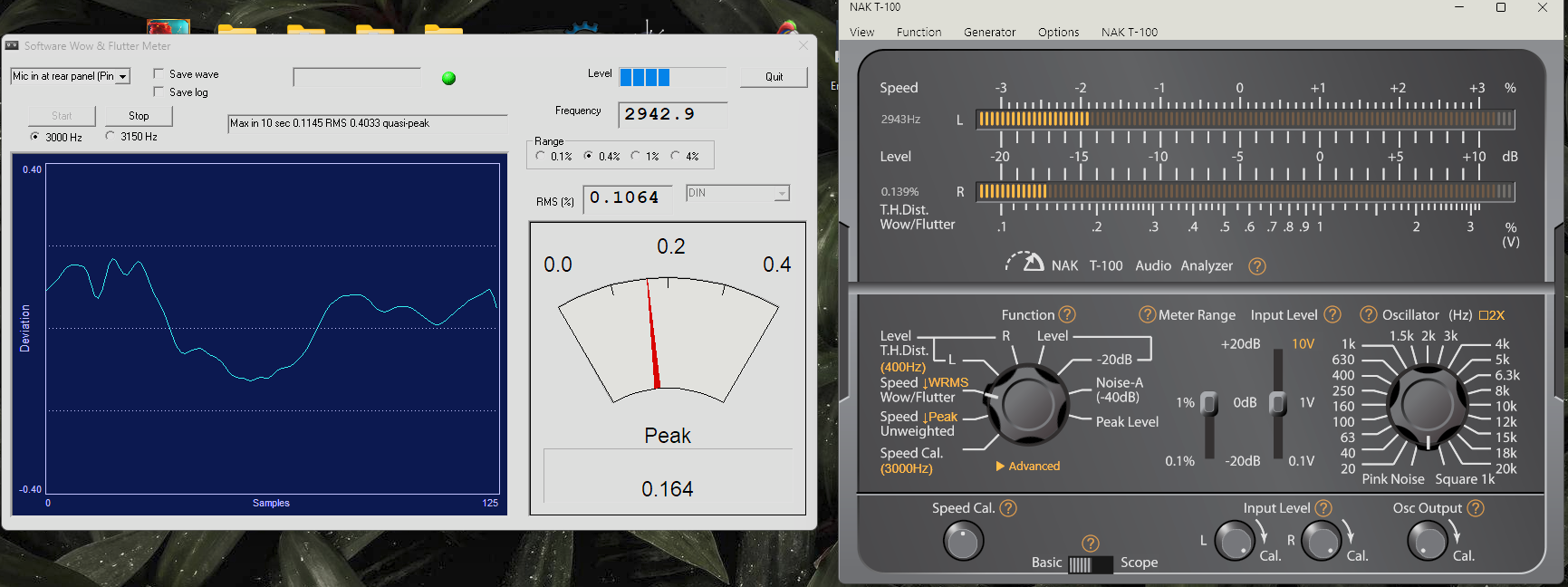The height and width of the screenshot is (587, 1568).
Task: Click help icon above Basic/Scope switch
Action: tap(1091, 543)
